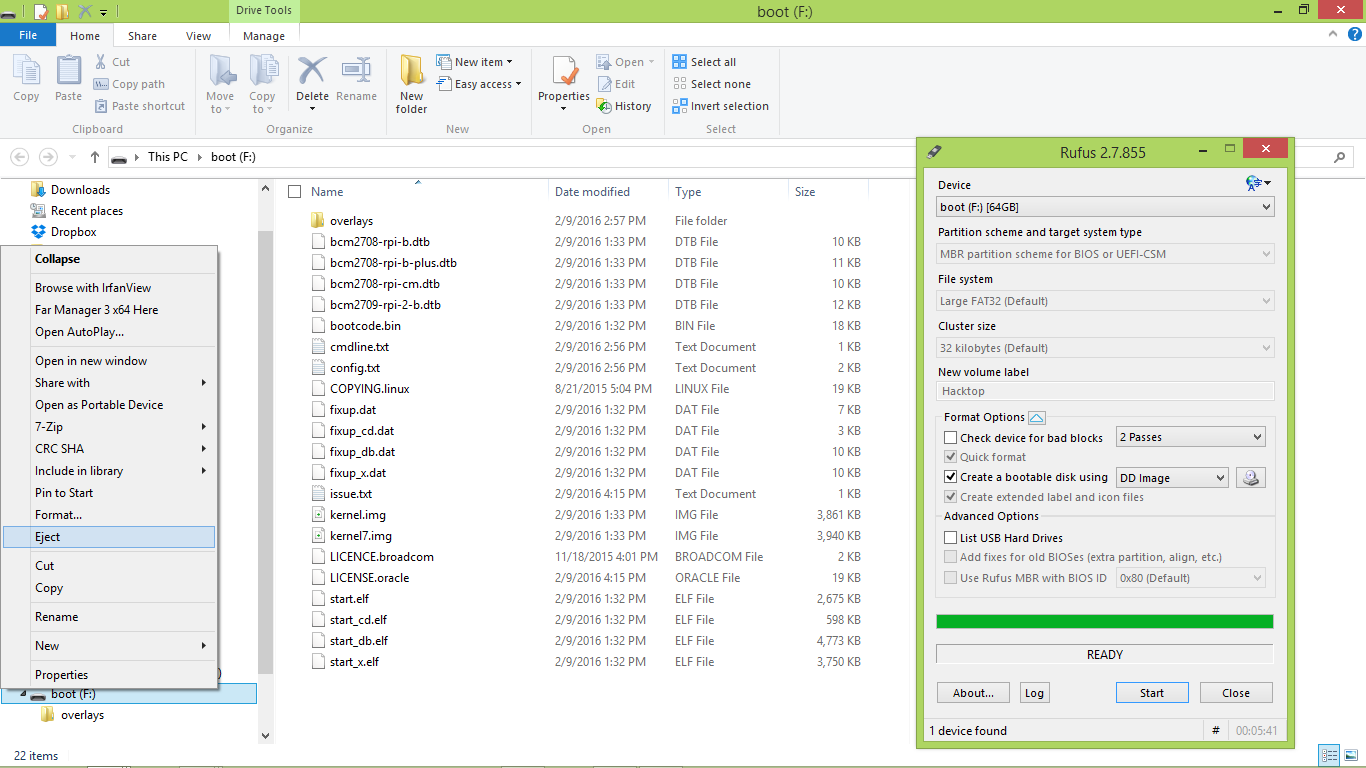Choose Open in new window menu entry
Viewport: 1366px width, 768px height.
(109, 361)
